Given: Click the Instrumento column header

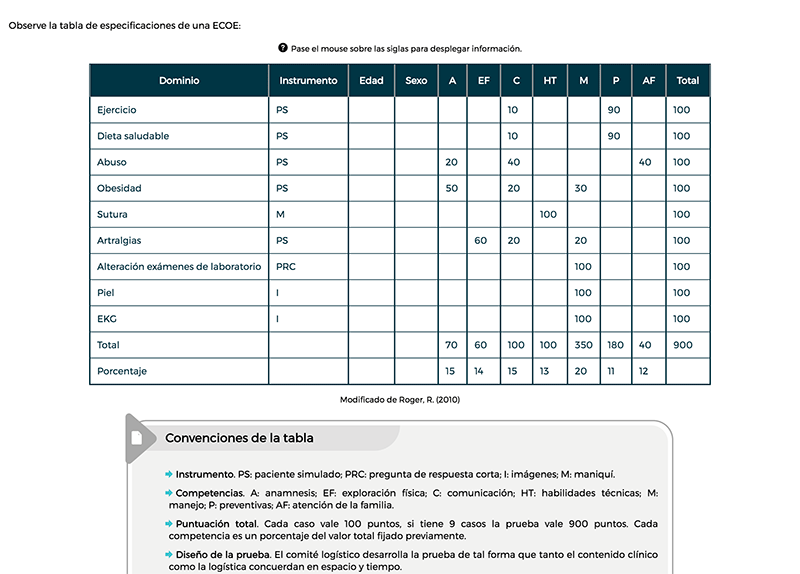Looking at the screenshot, I should point(308,81).
